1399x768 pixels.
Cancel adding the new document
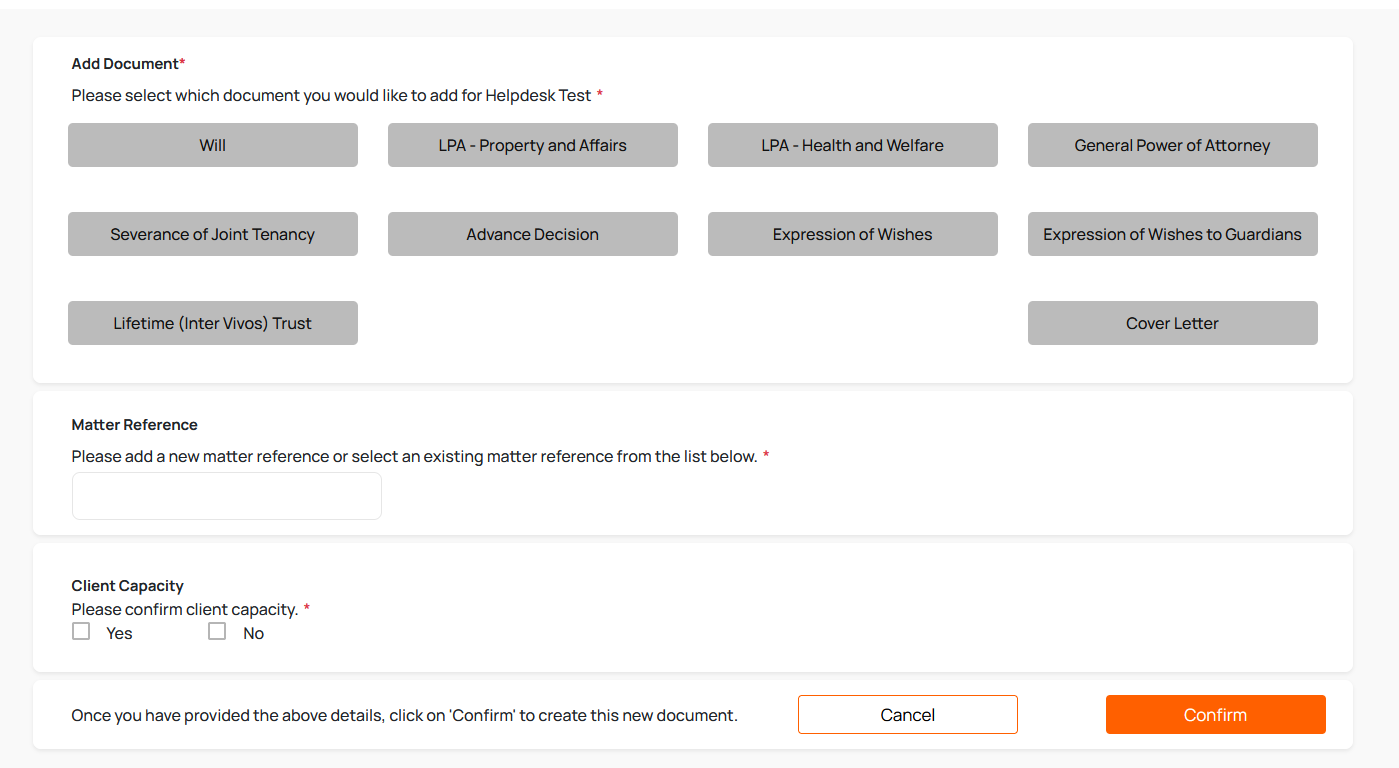pyautogui.click(x=907, y=715)
